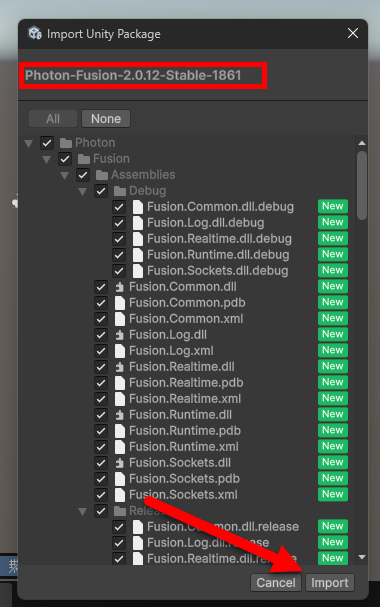Uncheck the Fusion.Common.dll checkbox
Viewport: 380px width, 607px height.
point(101,287)
